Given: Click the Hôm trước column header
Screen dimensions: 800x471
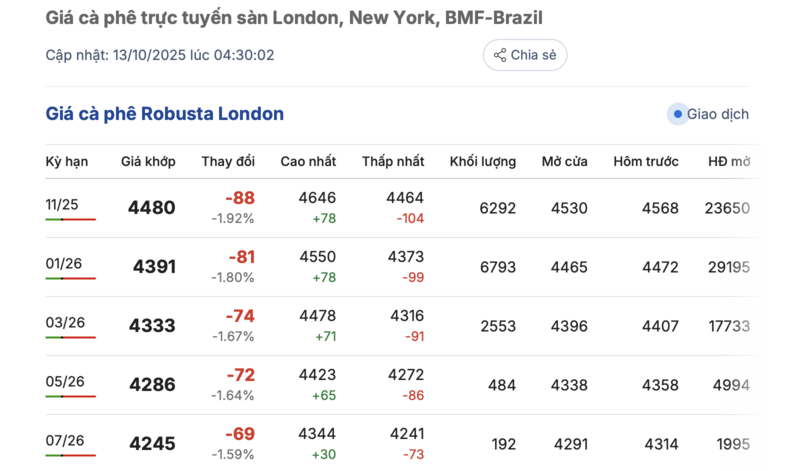Looking at the screenshot, I should 646,161.
